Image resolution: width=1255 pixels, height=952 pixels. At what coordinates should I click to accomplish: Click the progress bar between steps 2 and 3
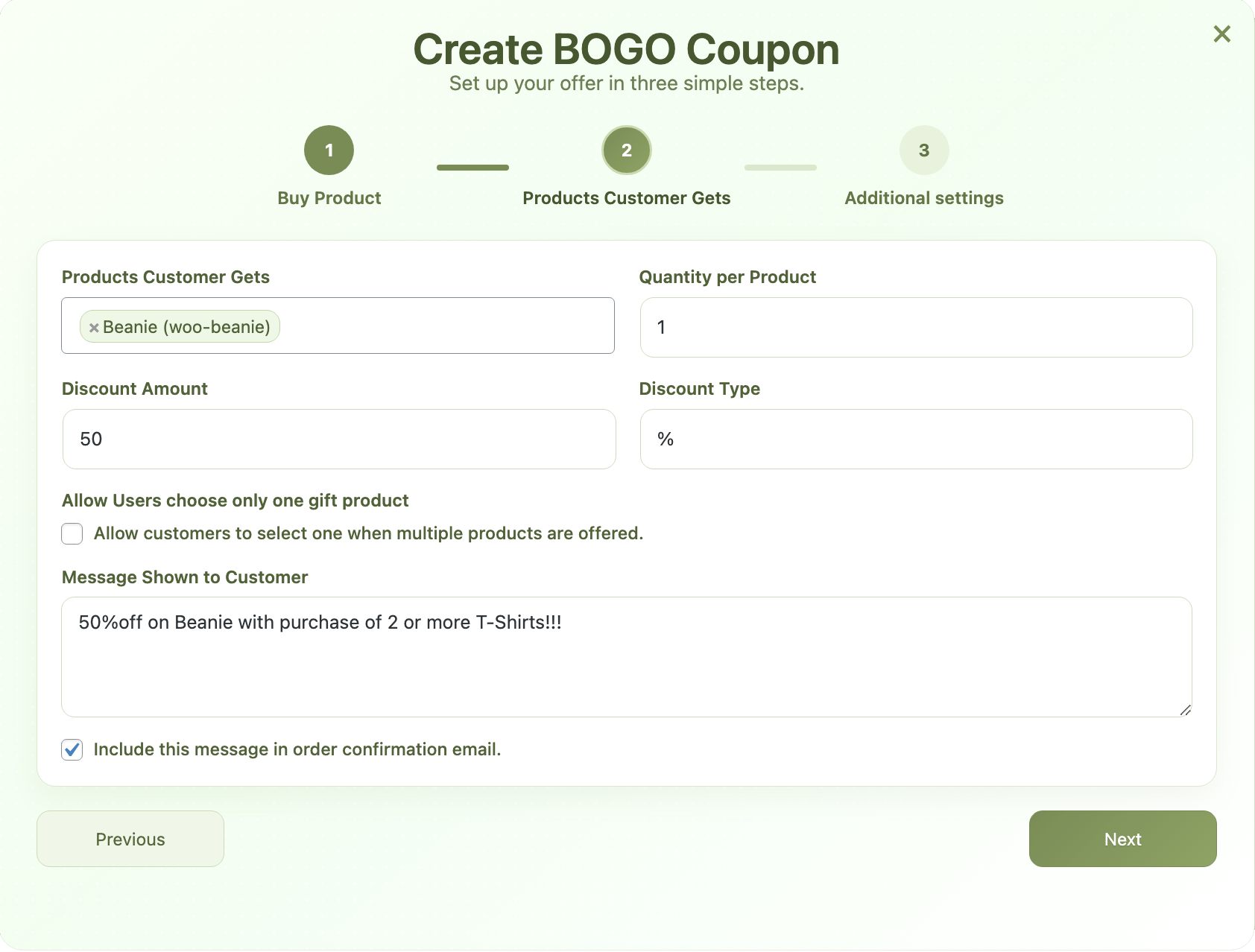(780, 168)
